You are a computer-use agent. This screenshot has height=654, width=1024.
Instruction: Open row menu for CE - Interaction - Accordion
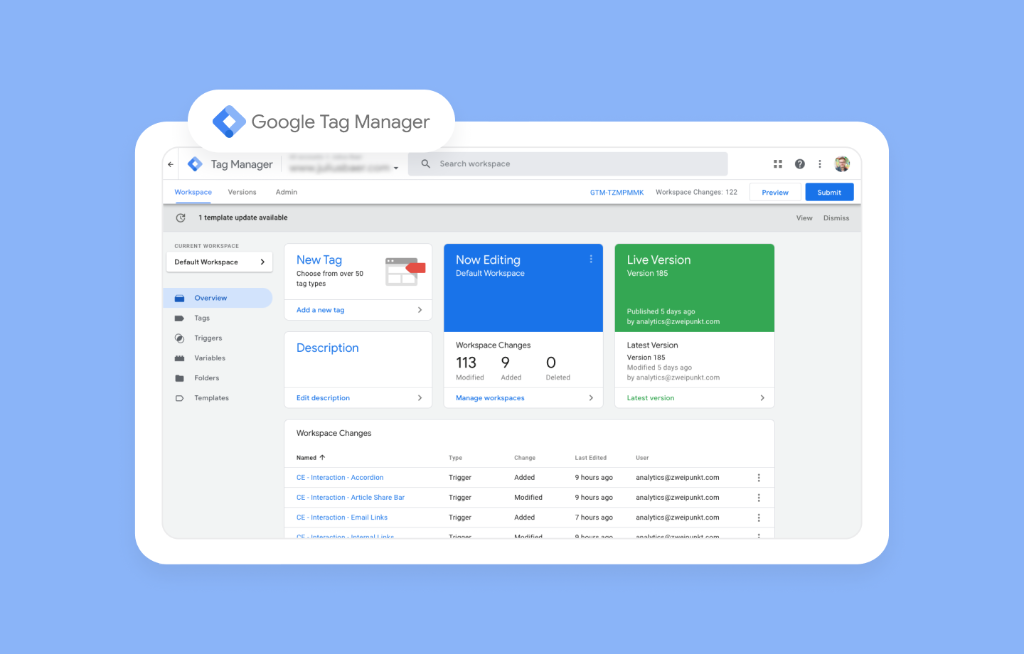[759, 478]
